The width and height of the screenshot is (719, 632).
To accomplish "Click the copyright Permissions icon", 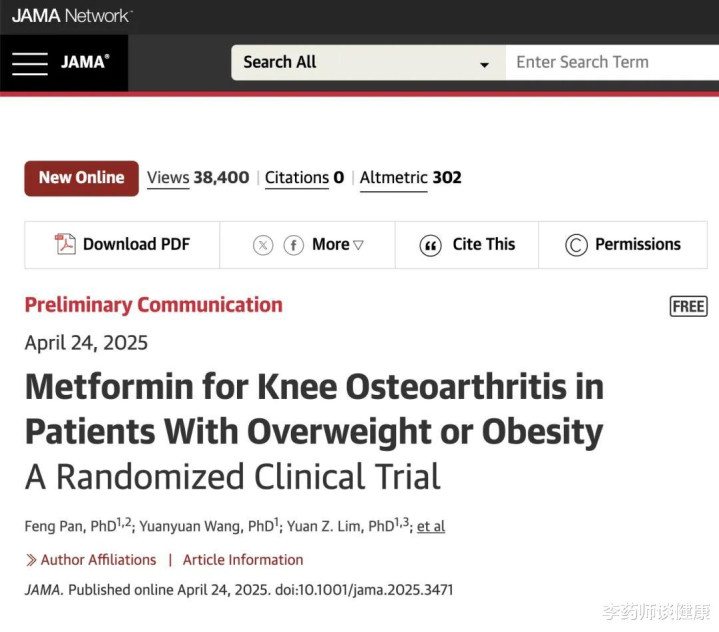I will pyautogui.click(x=576, y=245).
